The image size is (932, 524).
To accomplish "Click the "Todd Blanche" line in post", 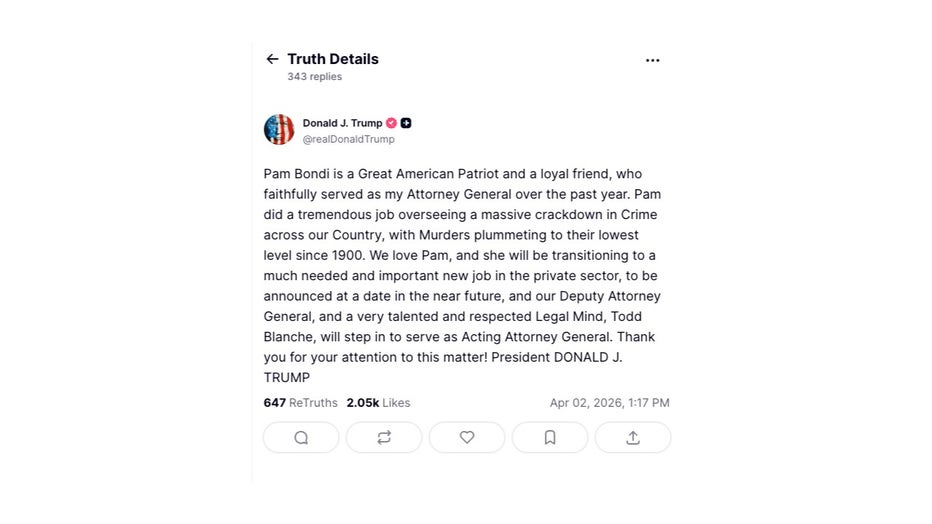I will click(290, 337).
